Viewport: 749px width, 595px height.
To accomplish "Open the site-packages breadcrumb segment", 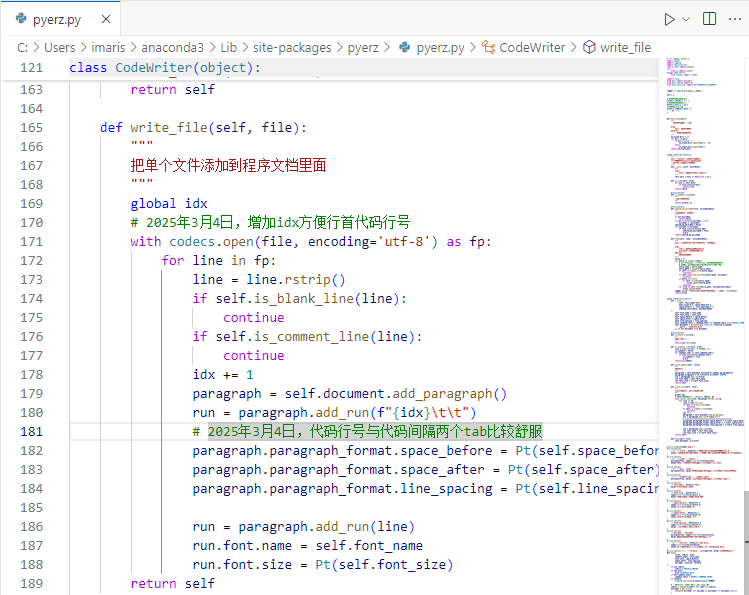I will (x=292, y=47).
